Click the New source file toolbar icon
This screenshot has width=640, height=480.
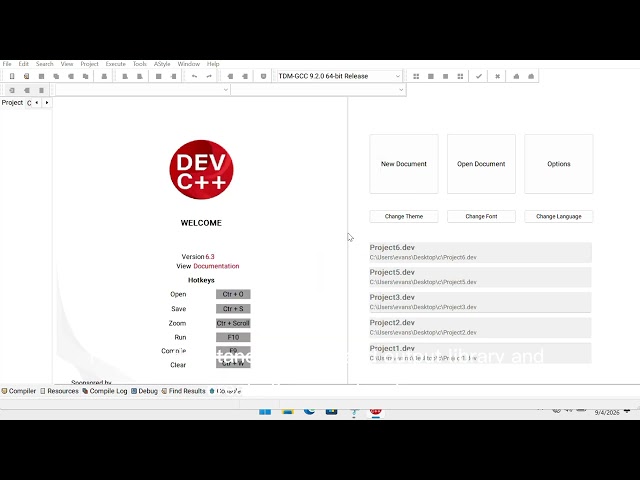12,76
